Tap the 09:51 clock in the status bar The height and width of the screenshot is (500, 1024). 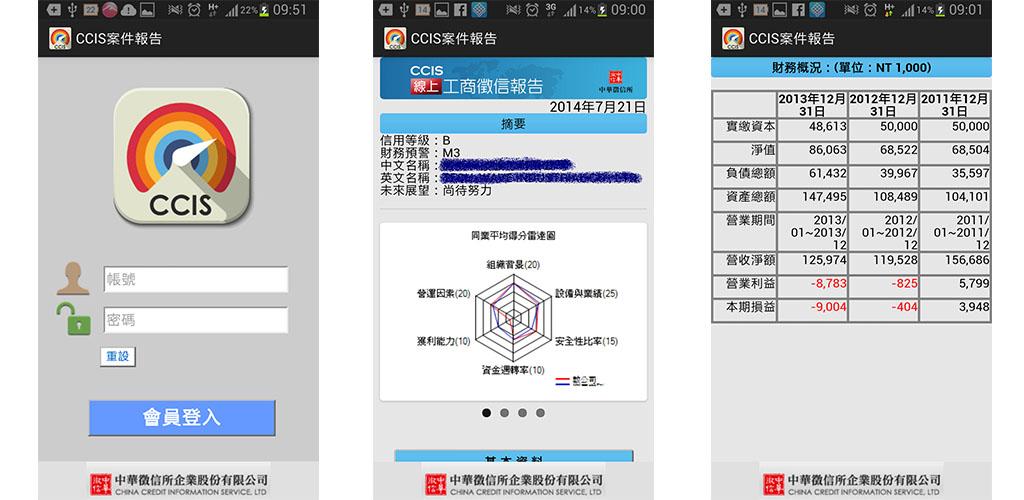pos(289,10)
